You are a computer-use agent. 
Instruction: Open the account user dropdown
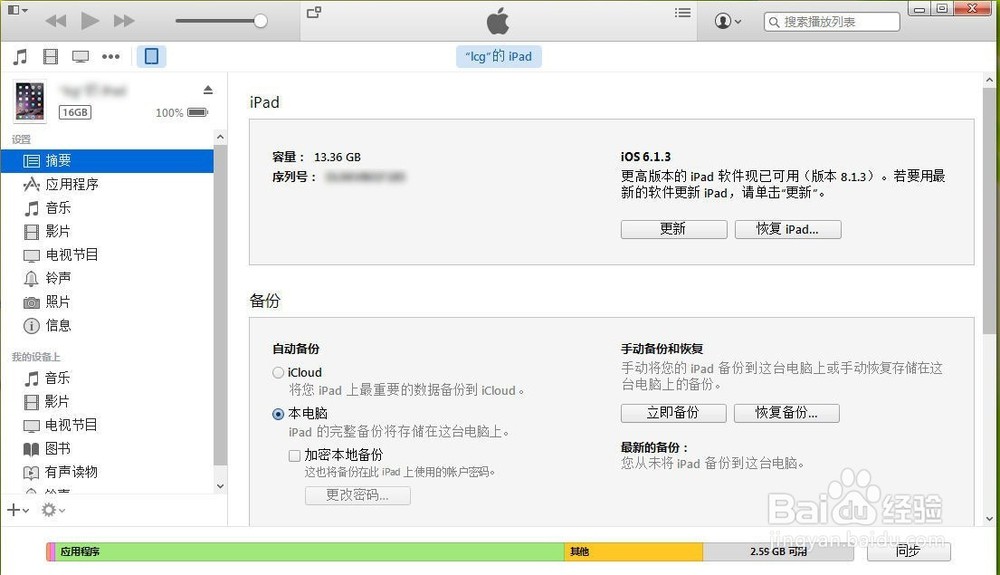[x=728, y=21]
